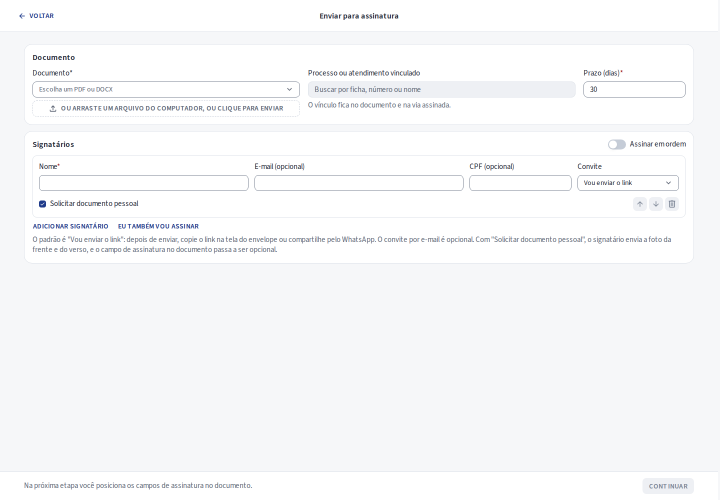Focus the E-mail (opcional) field
Image resolution: width=720 pixels, height=500 pixels.
(359, 183)
